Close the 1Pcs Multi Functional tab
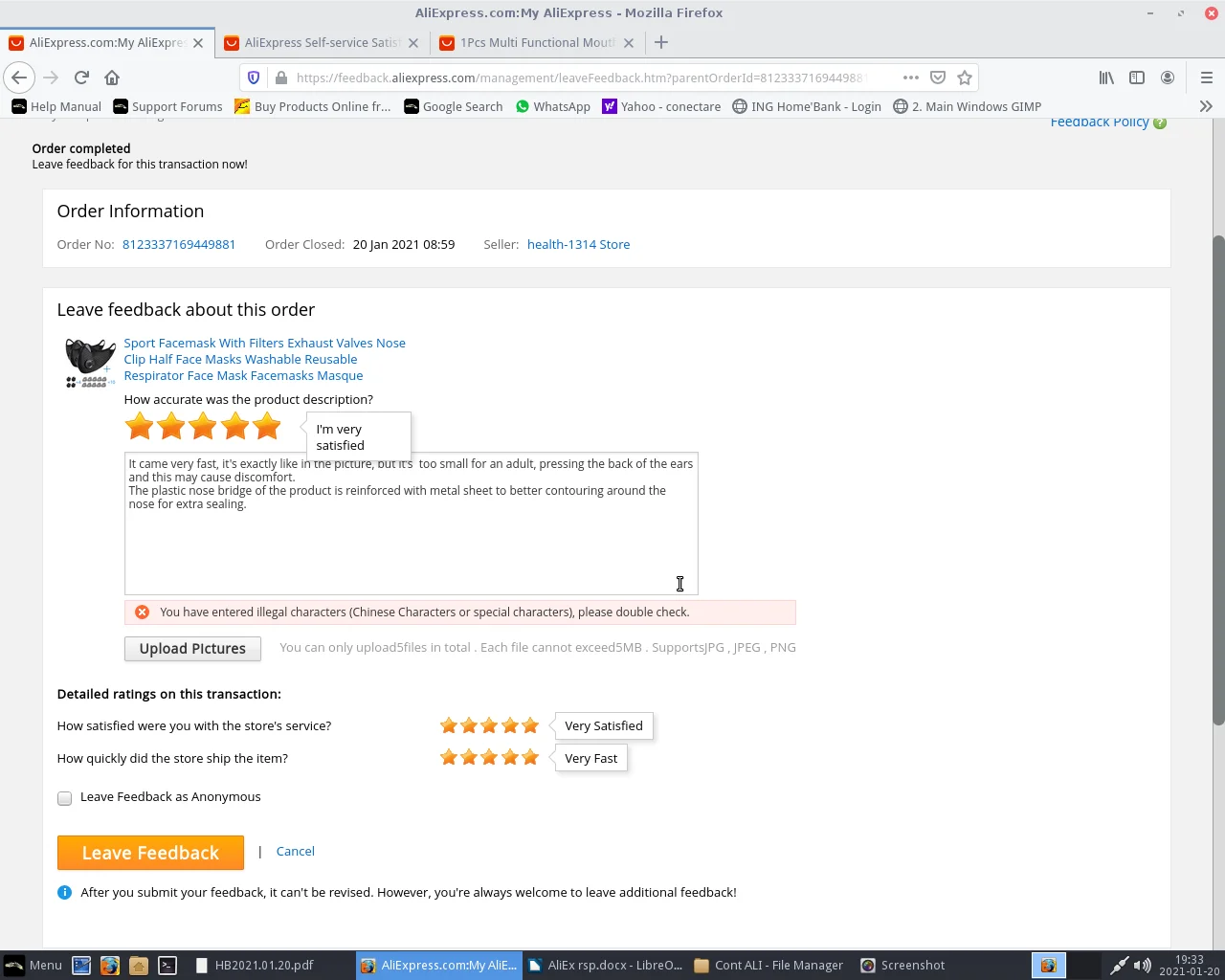The image size is (1225, 980). [629, 43]
